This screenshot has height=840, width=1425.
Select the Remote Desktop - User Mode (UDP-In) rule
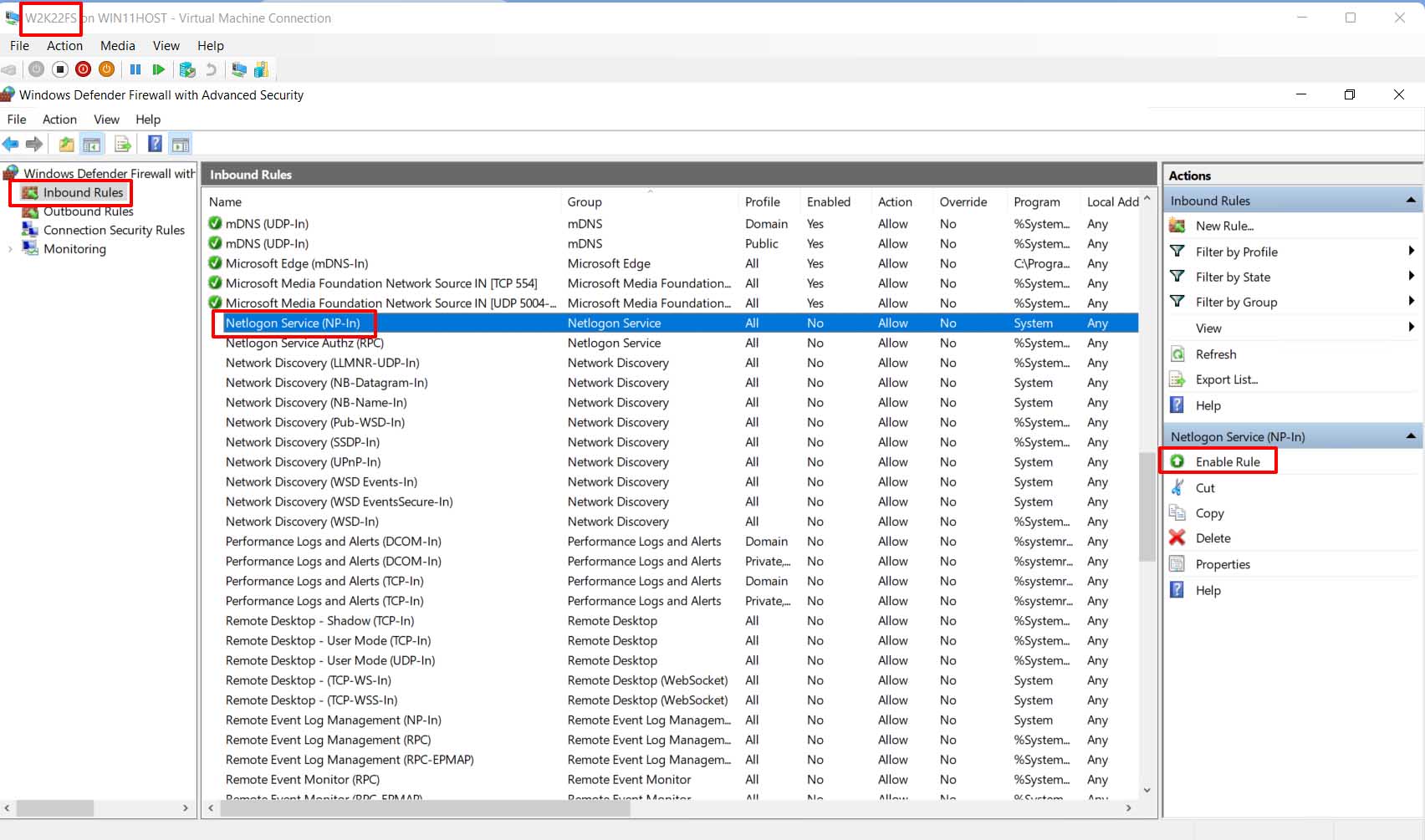(x=330, y=660)
